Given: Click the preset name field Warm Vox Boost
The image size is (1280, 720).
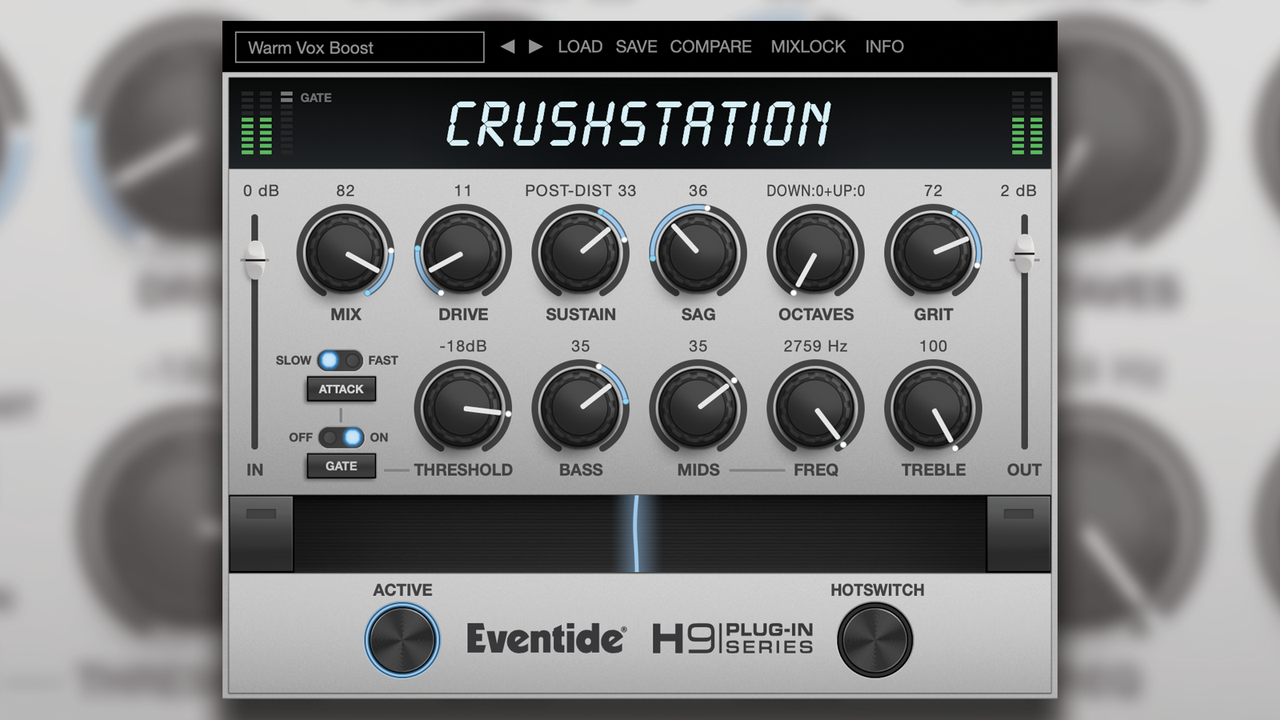Looking at the screenshot, I should click(360, 47).
